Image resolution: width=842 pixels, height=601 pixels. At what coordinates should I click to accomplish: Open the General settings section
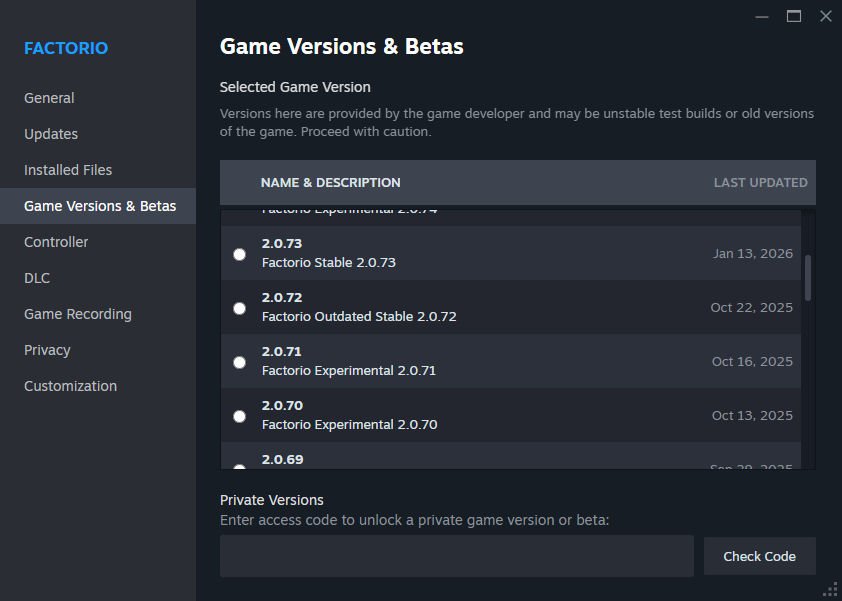49,98
